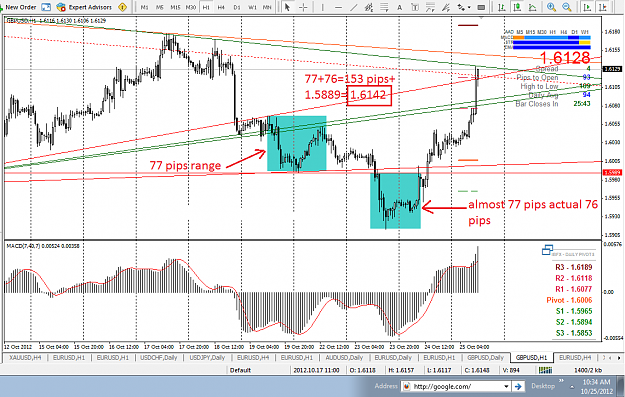The width and height of the screenshot is (625, 397).
Task: Click the R3 - 1.6189 pivot level
Action: pyautogui.click(x=574, y=267)
